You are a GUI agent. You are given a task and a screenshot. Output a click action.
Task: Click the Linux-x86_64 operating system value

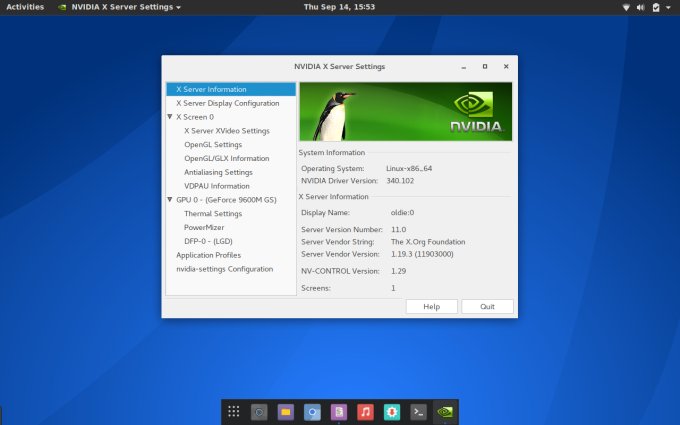(409, 168)
